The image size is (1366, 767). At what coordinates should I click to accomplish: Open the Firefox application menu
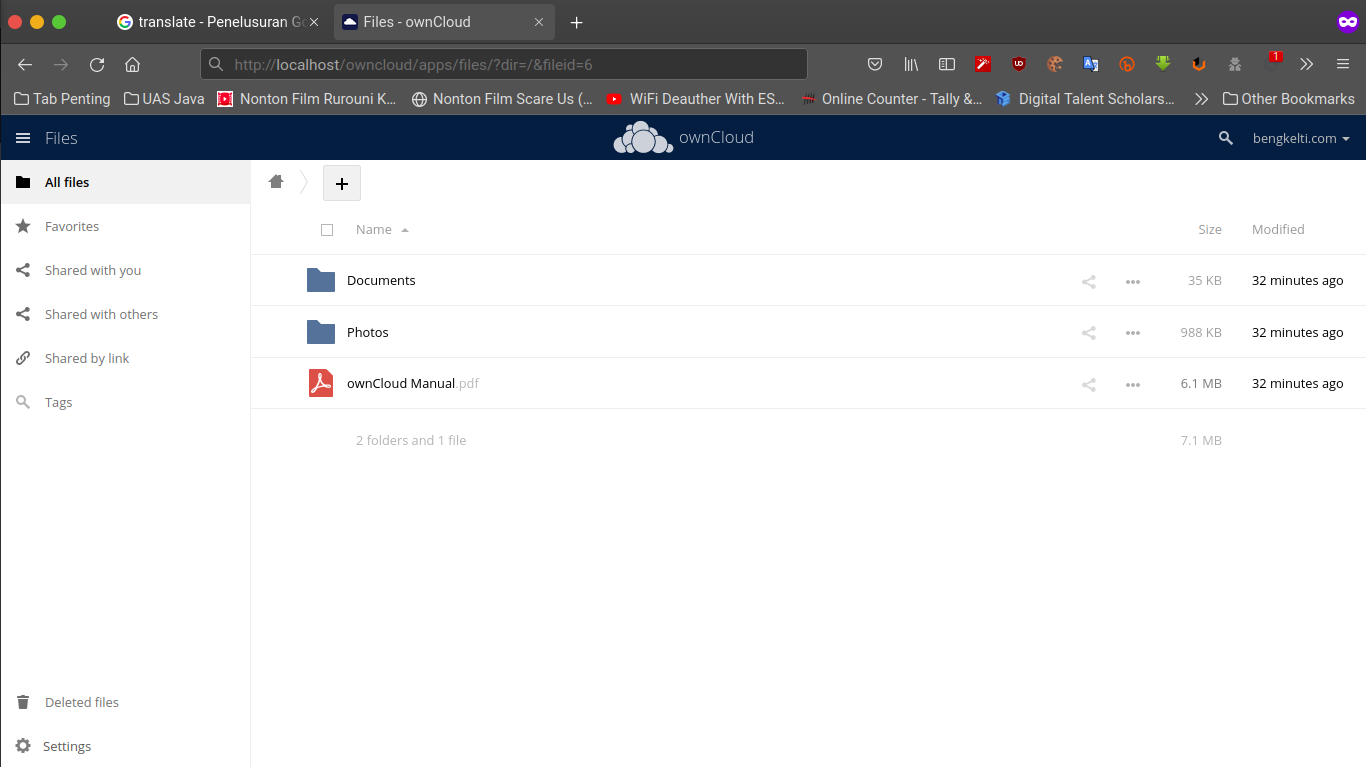pos(1343,64)
